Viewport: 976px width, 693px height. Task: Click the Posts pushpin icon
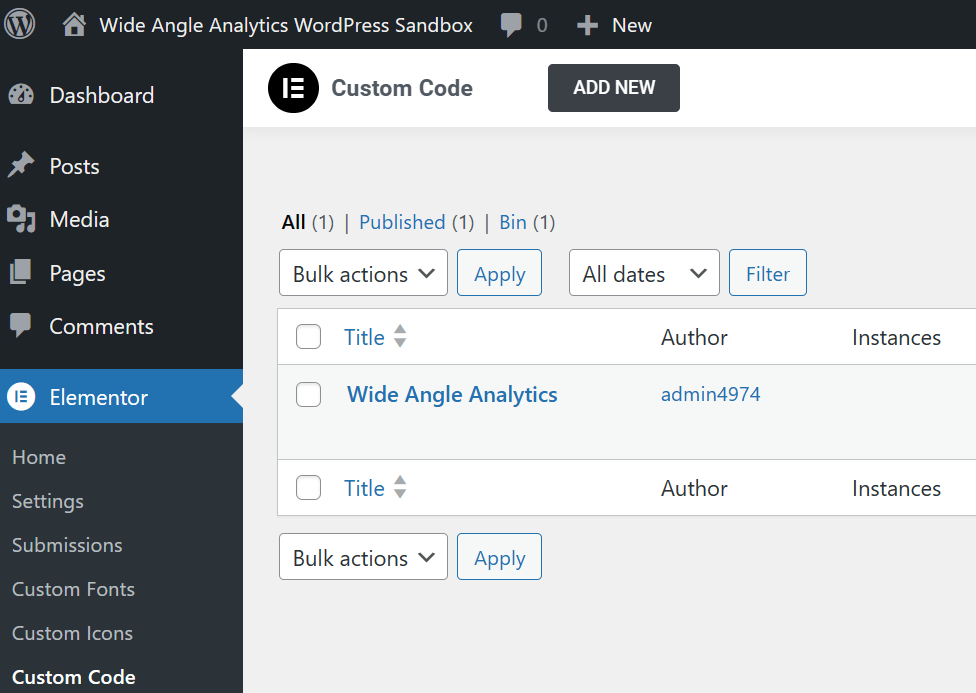click(21, 166)
